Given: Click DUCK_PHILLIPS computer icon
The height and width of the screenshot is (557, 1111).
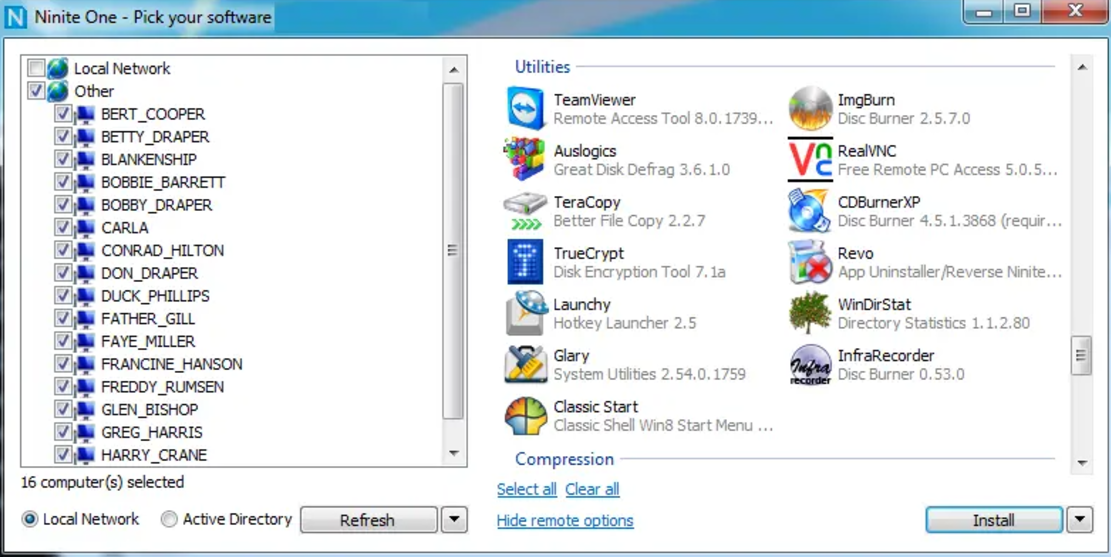Looking at the screenshot, I should click(x=85, y=296).
